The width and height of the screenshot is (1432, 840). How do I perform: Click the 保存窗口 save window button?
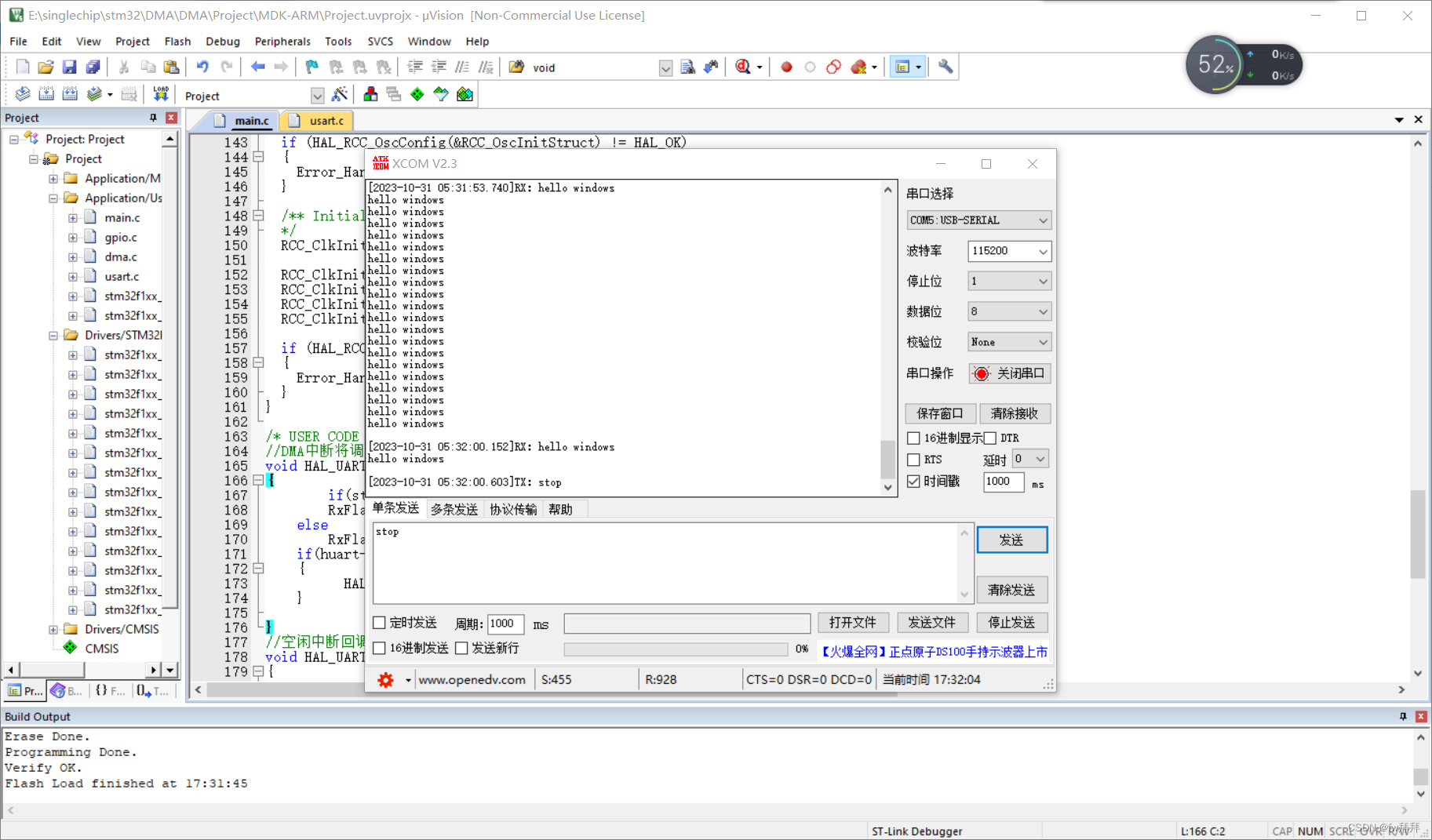click(940, 413)
